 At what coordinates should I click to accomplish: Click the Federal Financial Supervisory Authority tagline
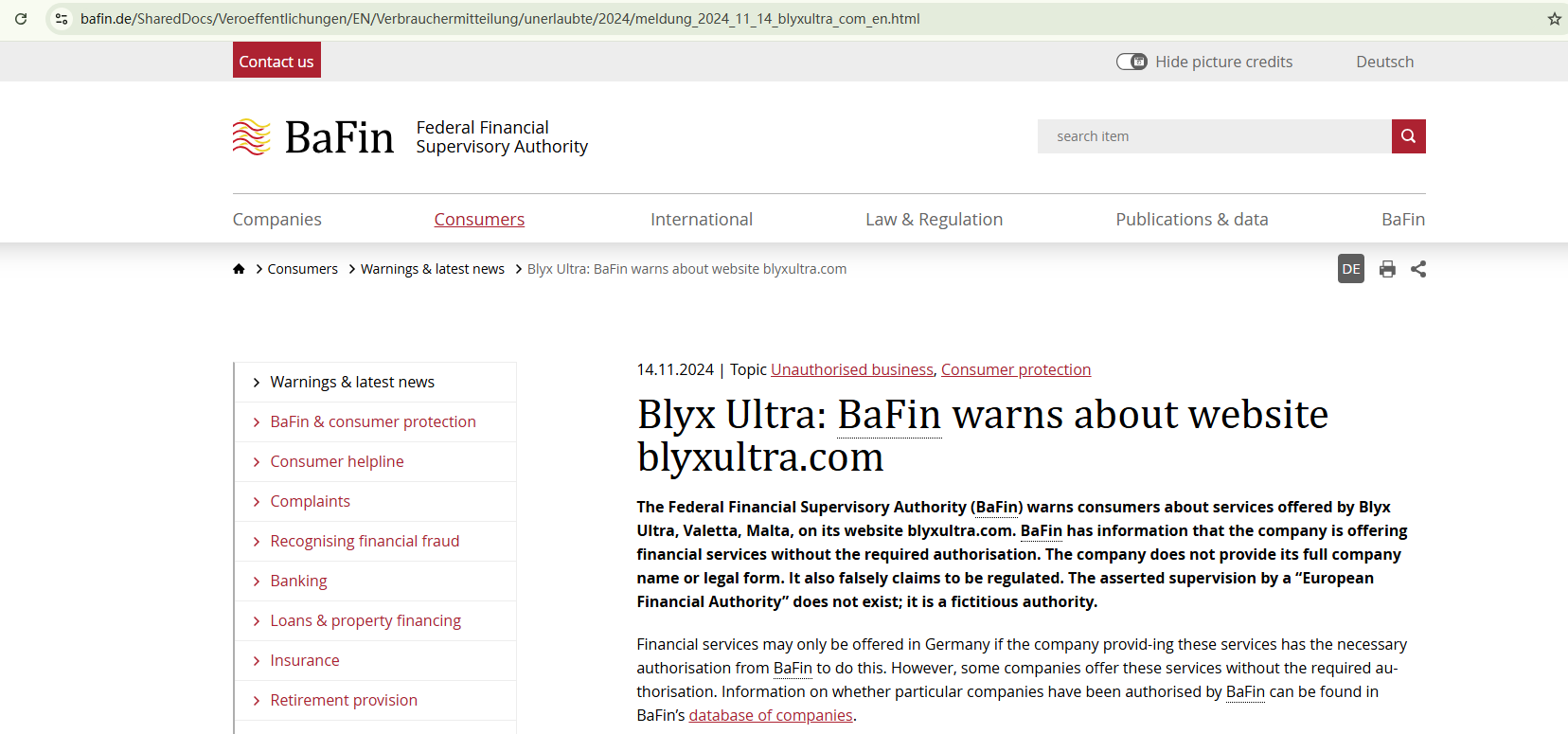point(502,137)
